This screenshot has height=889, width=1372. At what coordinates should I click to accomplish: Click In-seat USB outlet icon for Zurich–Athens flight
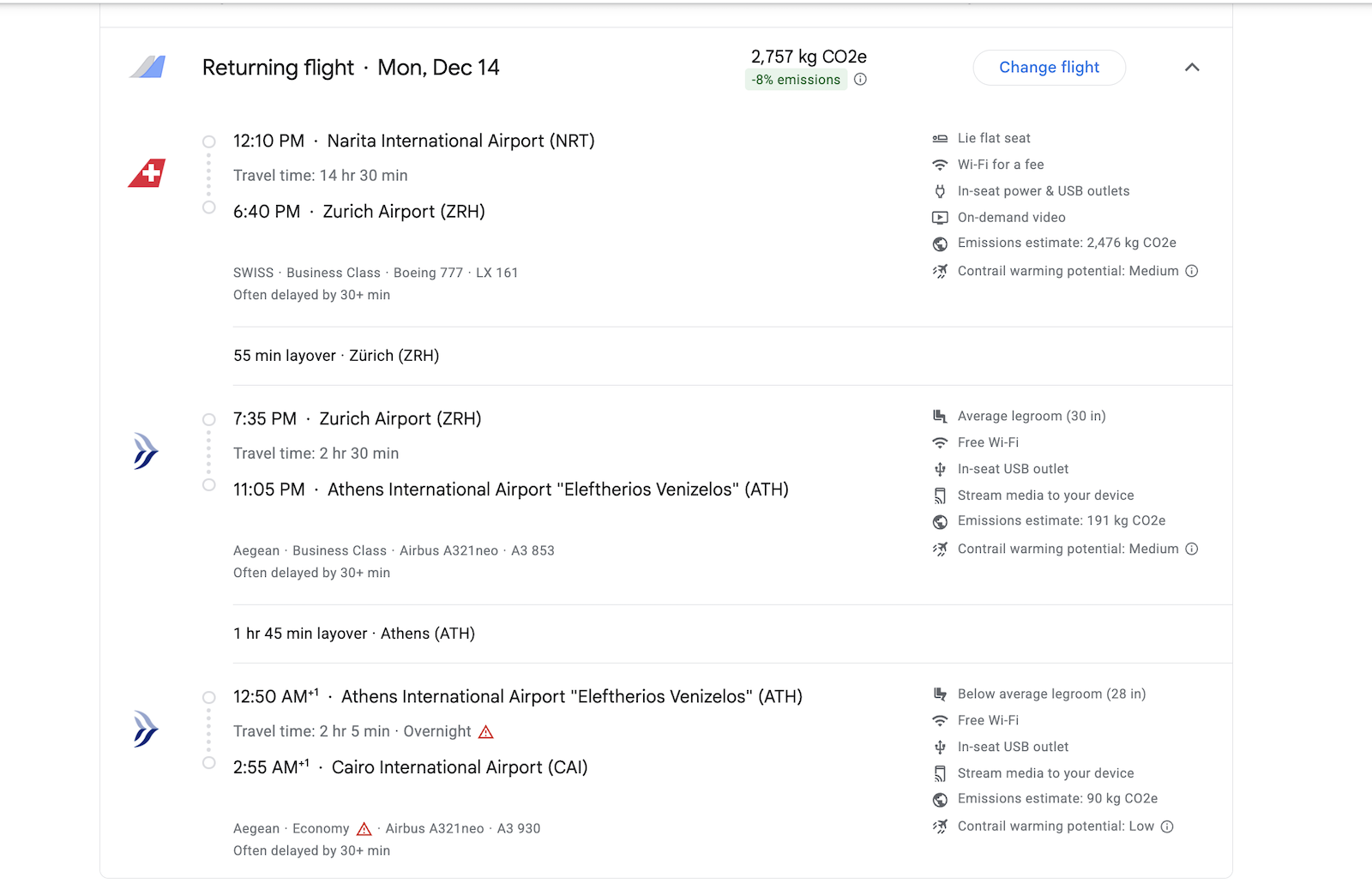pos(940,469)
